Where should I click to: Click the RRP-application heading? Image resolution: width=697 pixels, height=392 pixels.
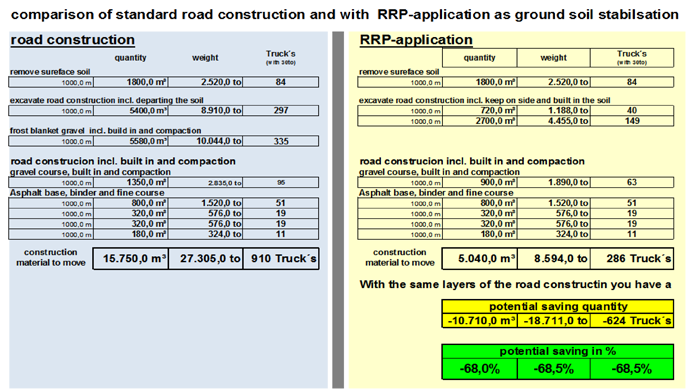pyautogui.click(x=416, y=40)
